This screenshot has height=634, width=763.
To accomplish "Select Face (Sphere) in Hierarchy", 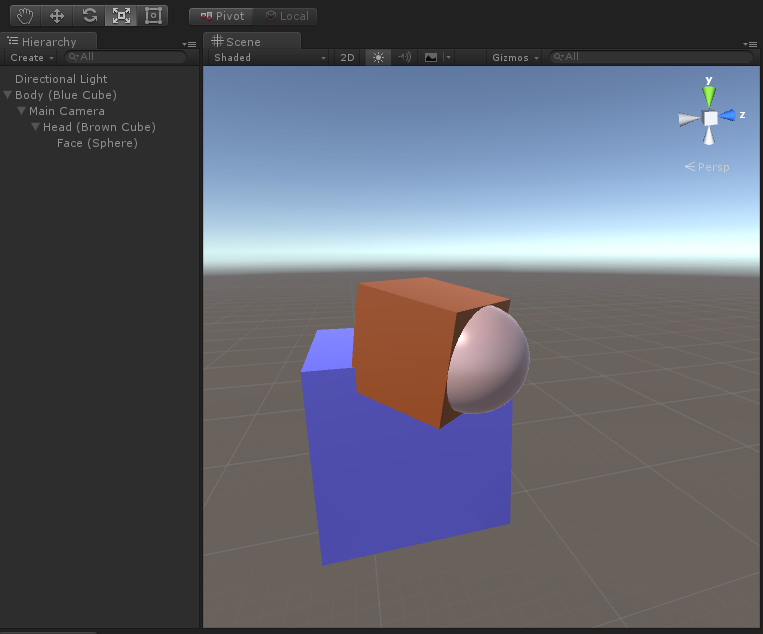I will point(97,143).
